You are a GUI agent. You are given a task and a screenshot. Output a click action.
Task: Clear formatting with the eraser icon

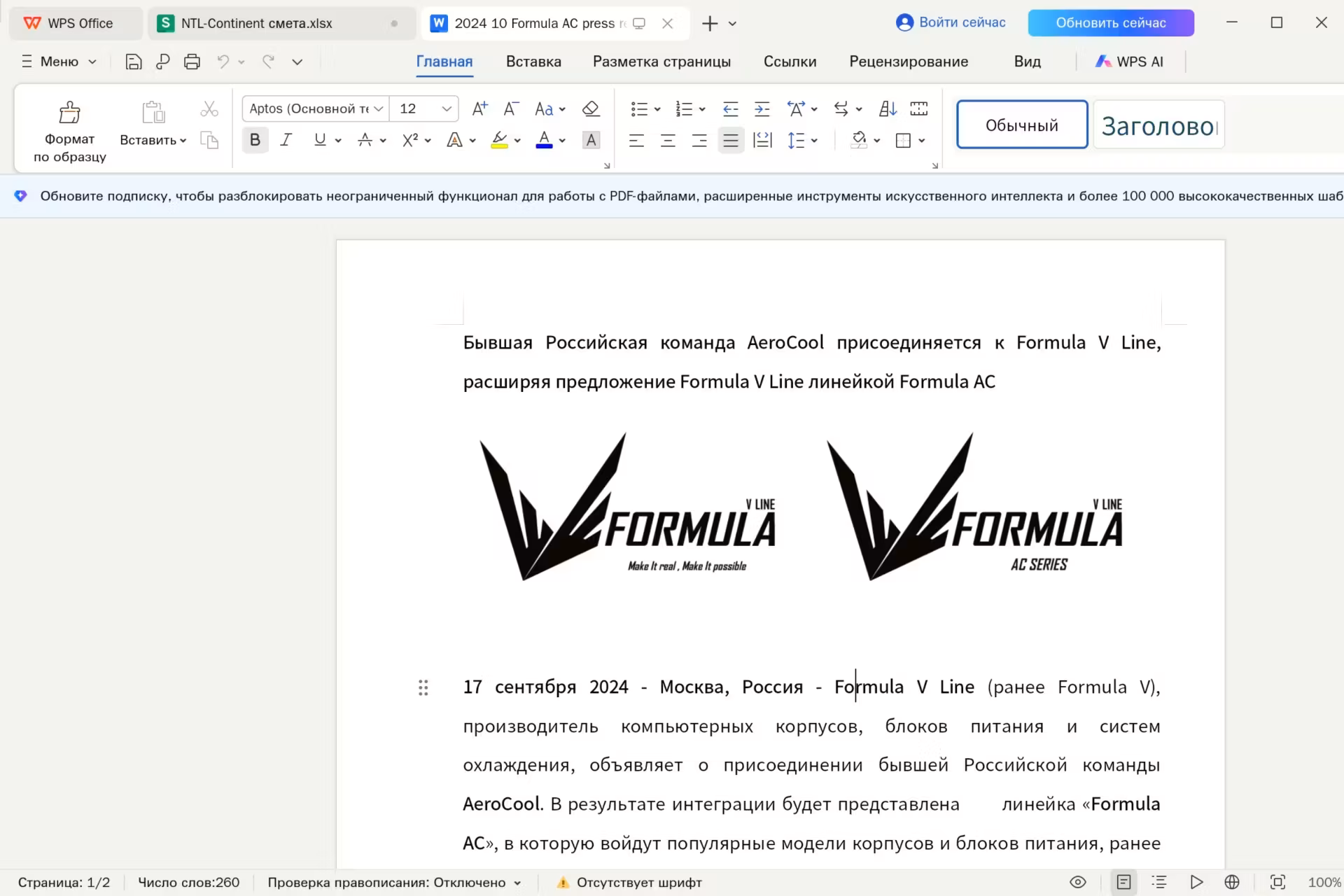[591, 108]
